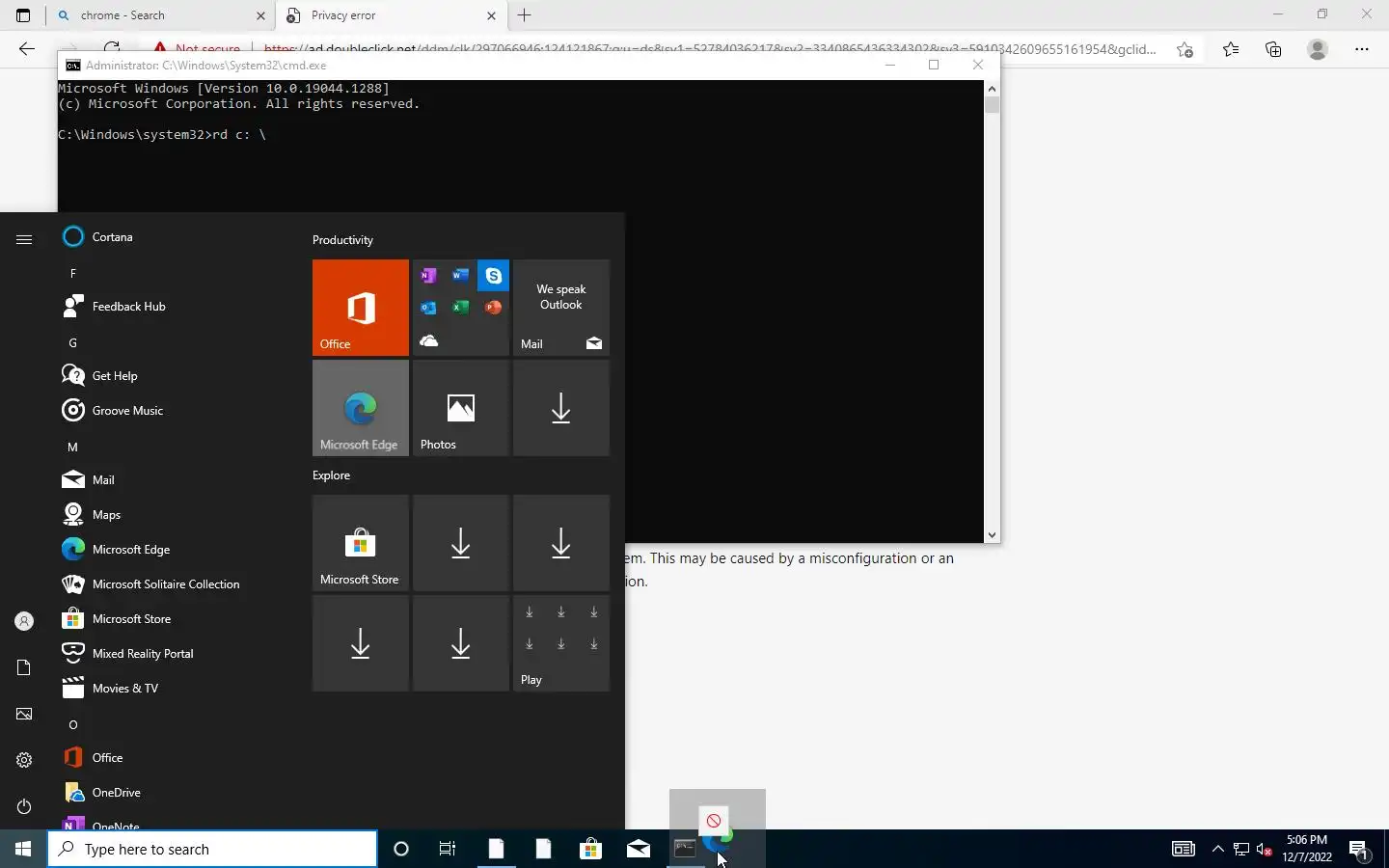Open the Favorites list in Edge
Image resolution: width=1389 pixels, height=868 pixels.
(x=1231, y=49)
